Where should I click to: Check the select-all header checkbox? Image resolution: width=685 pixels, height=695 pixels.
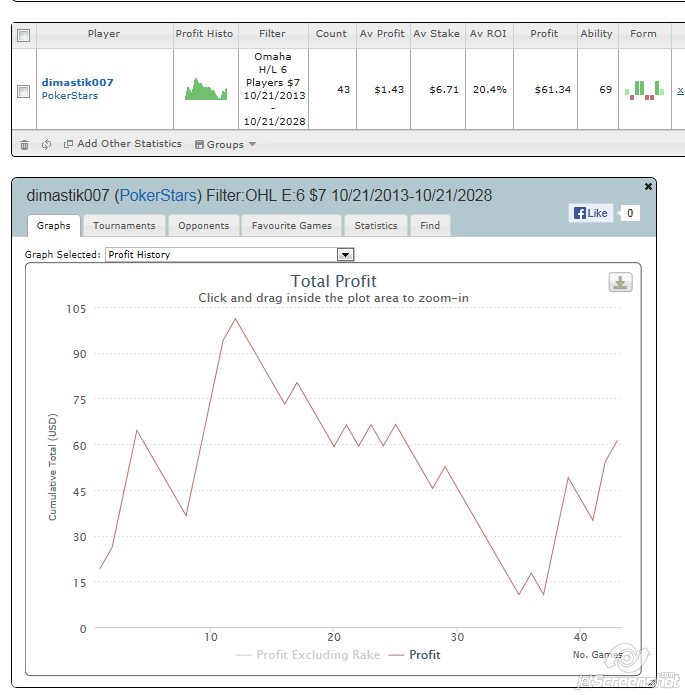(25, 35)
